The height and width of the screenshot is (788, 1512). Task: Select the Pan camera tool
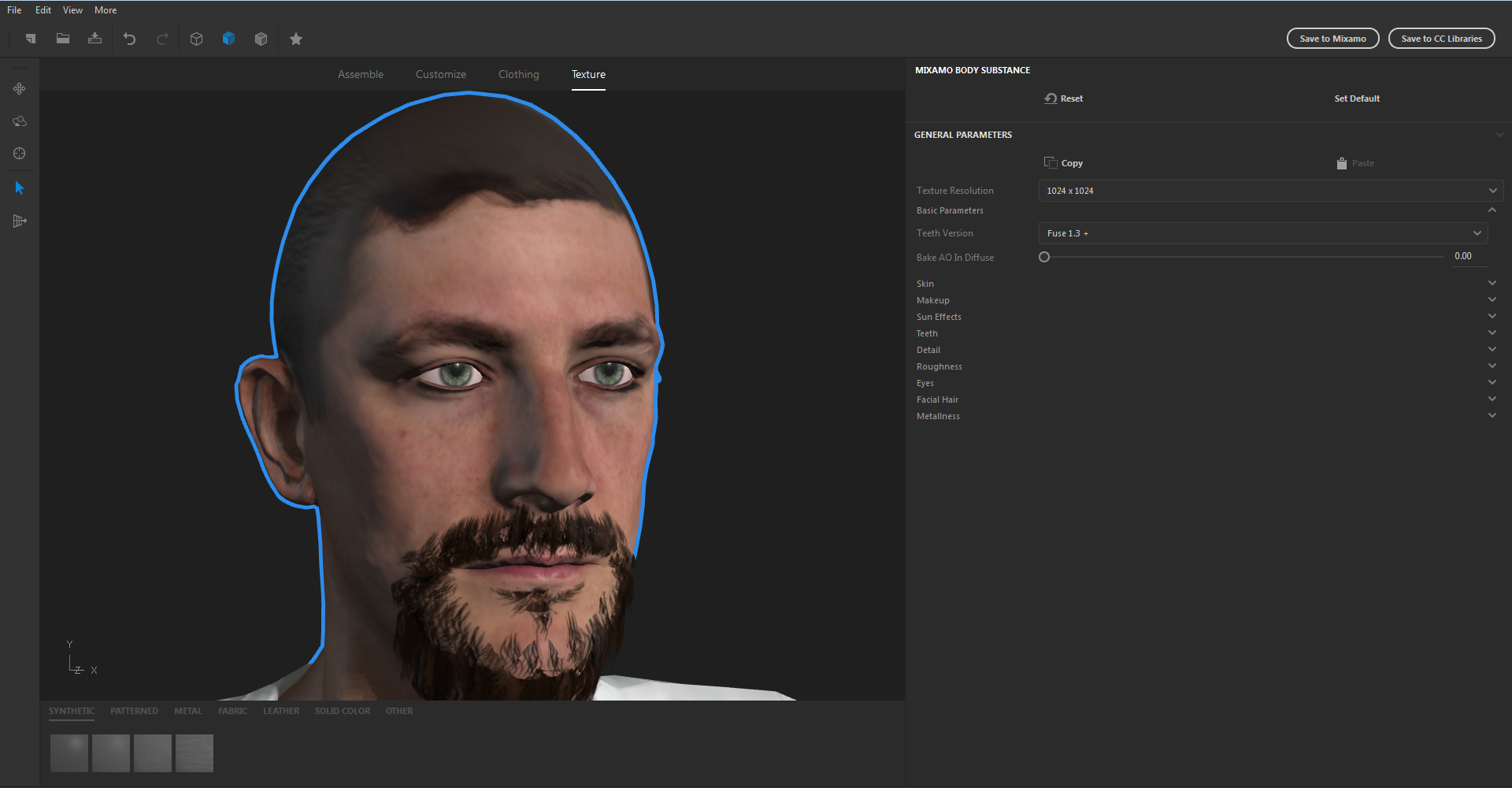click(19, 88)
